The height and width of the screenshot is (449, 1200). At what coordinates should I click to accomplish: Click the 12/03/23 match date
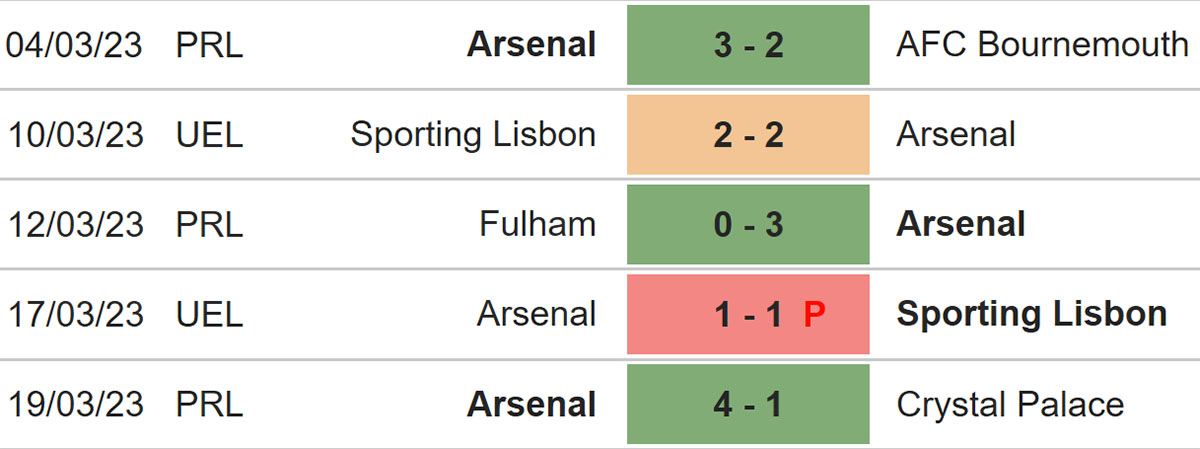(x=76, y=224)
